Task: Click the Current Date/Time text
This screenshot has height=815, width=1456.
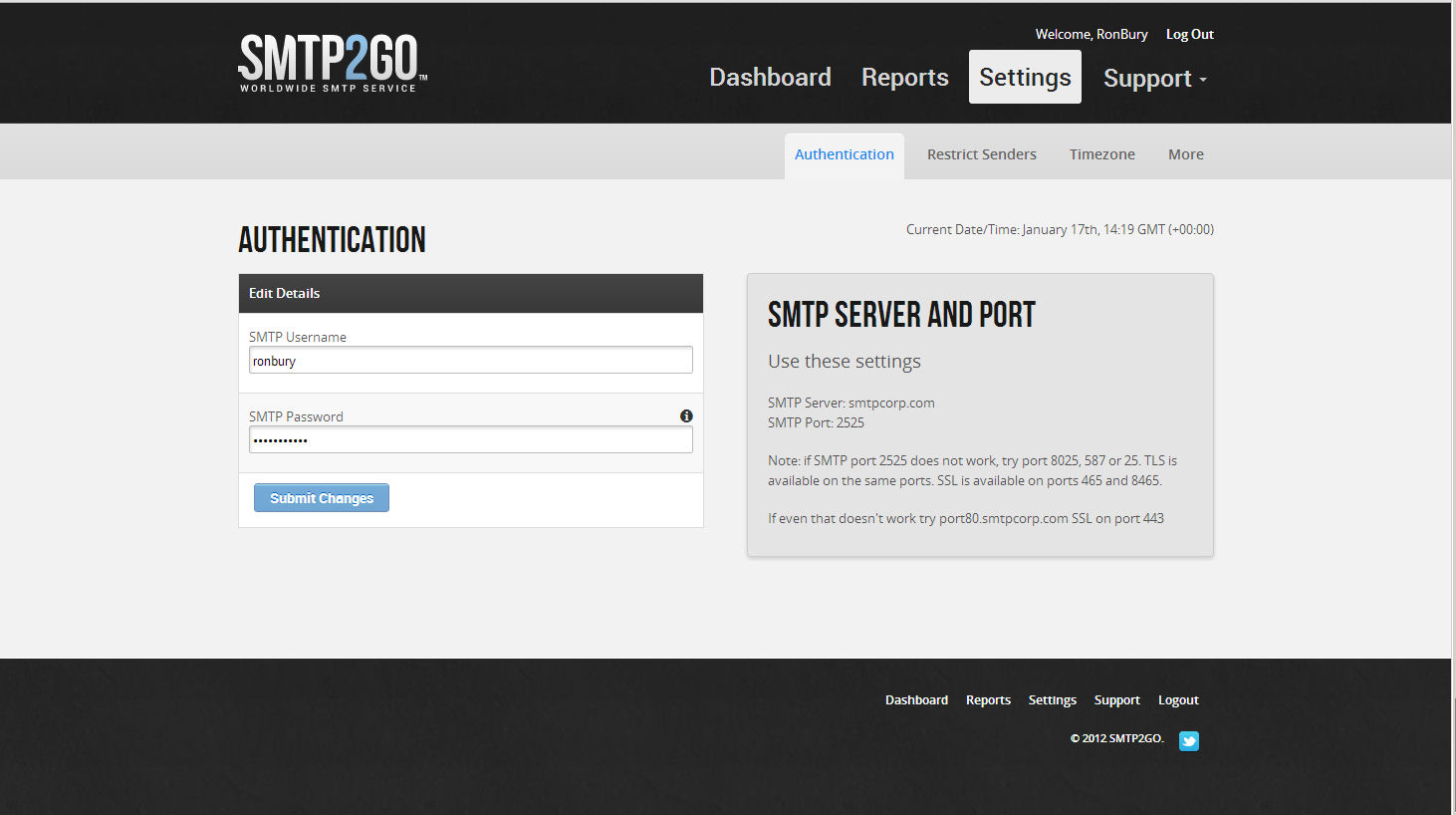Action: click(x=1060, y=229)
